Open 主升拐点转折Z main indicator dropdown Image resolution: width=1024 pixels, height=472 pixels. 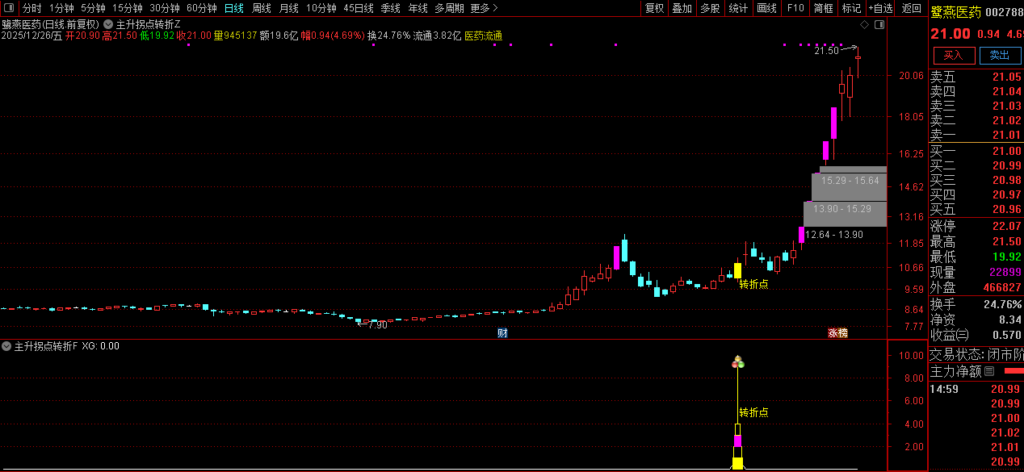pos(108,23)
